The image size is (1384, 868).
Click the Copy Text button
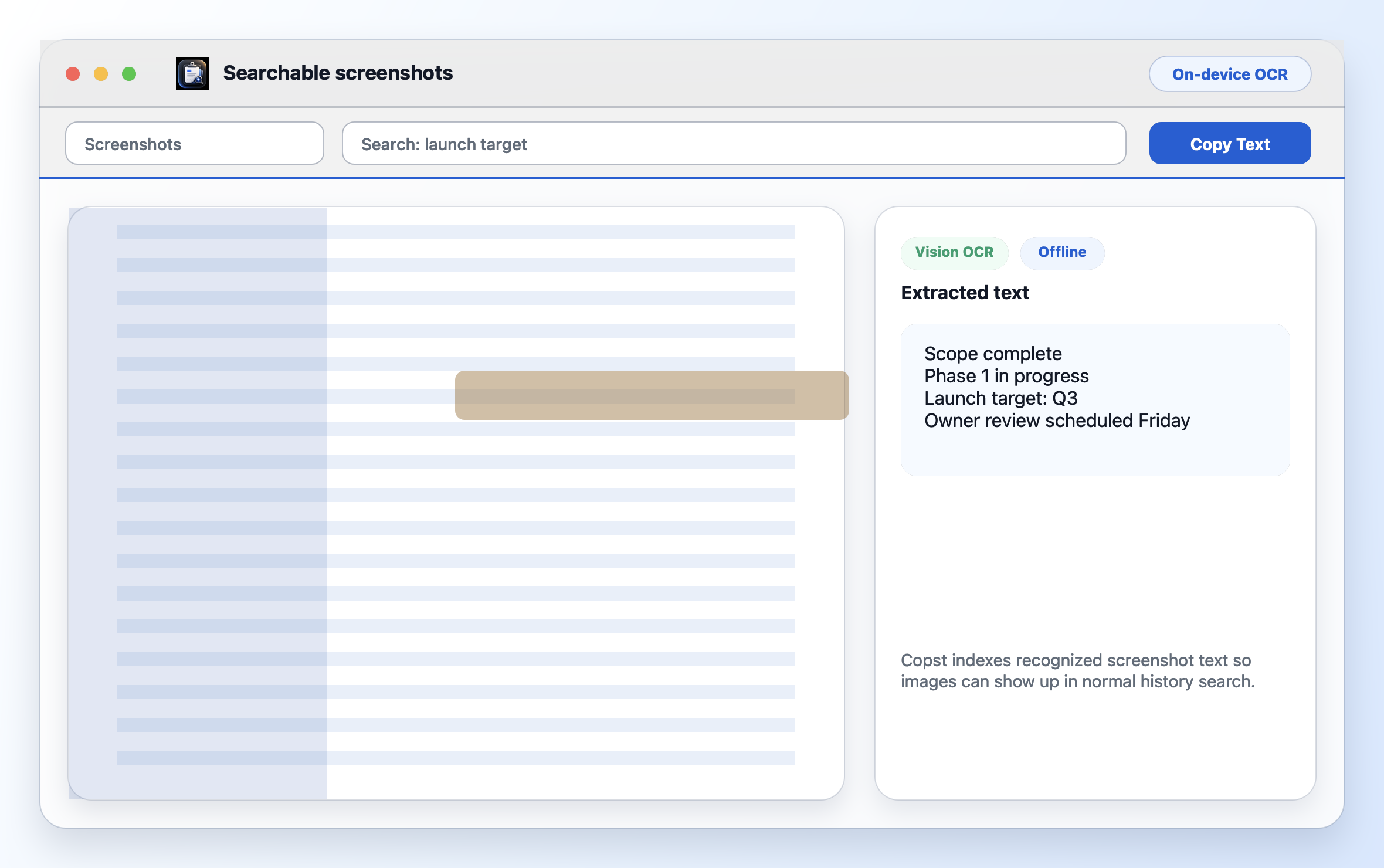pos(1230,143)
